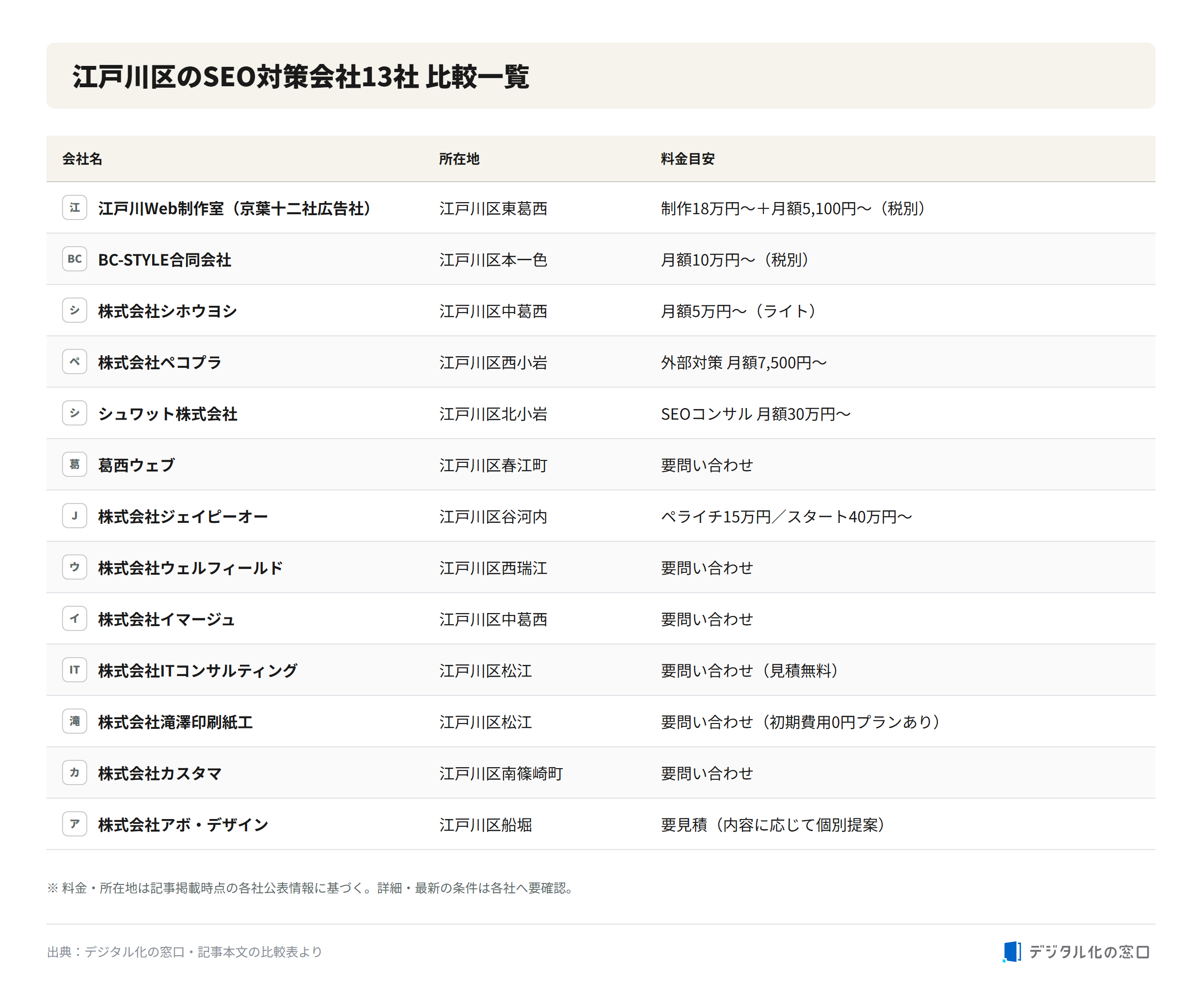The width and height of the screenshot is (1202, 1008).
Task: Click the IT badge beside 株式会社ITコンサルティング
Action: 75,670
